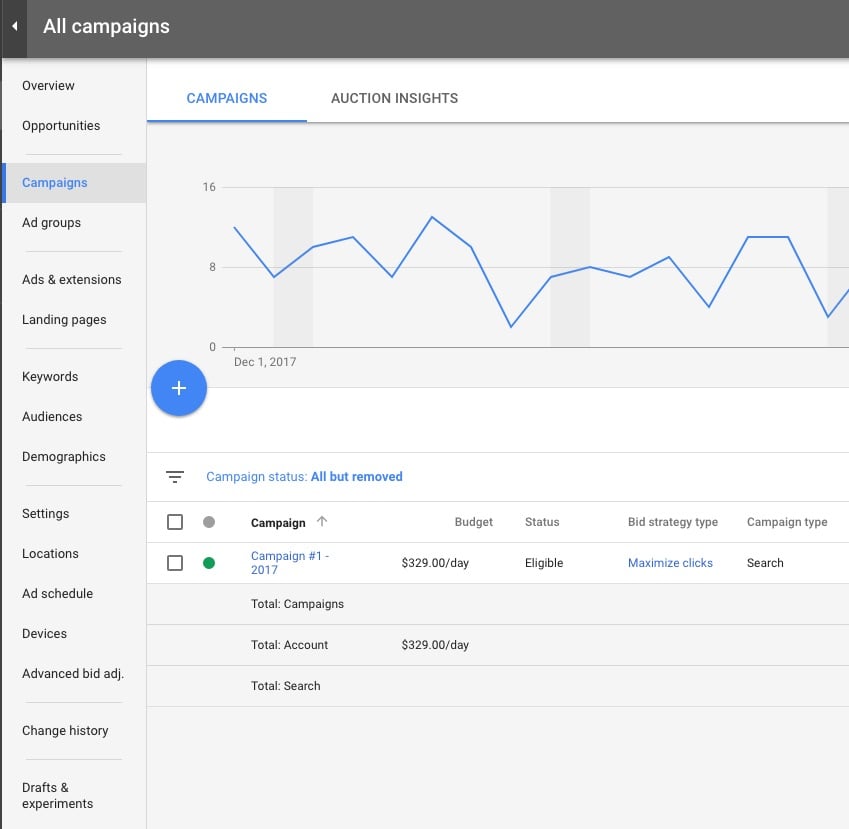Viewport: 849px width, 829px height.
Task: Go to Locations page
Action: point(50,553)
